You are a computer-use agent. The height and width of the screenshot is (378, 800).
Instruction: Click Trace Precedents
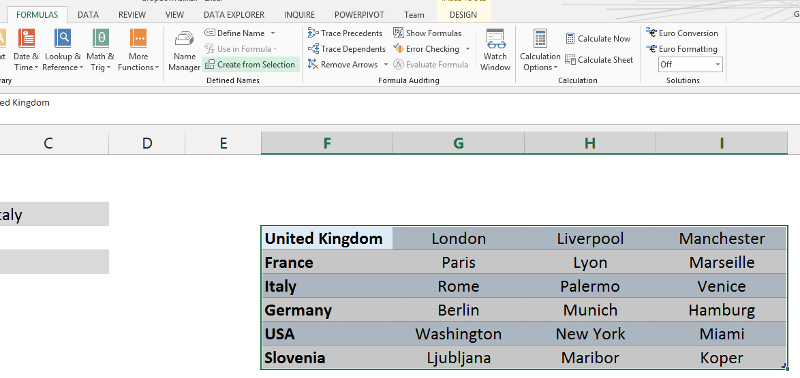point(345,33)
